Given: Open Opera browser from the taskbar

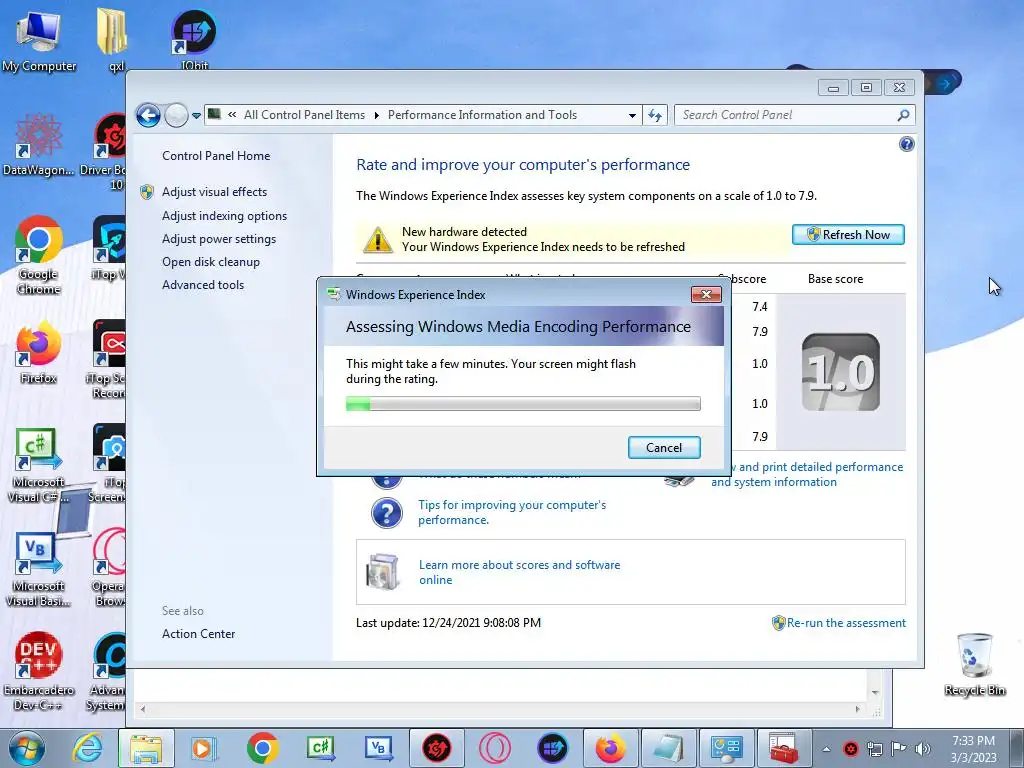Looking at the screenshot, I should click(495, 748).
